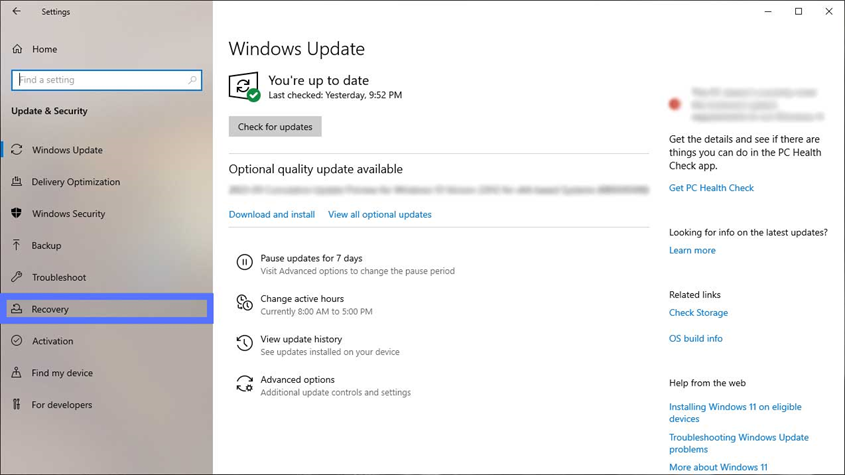Click the Find my device icon

[x=17, y=373]
